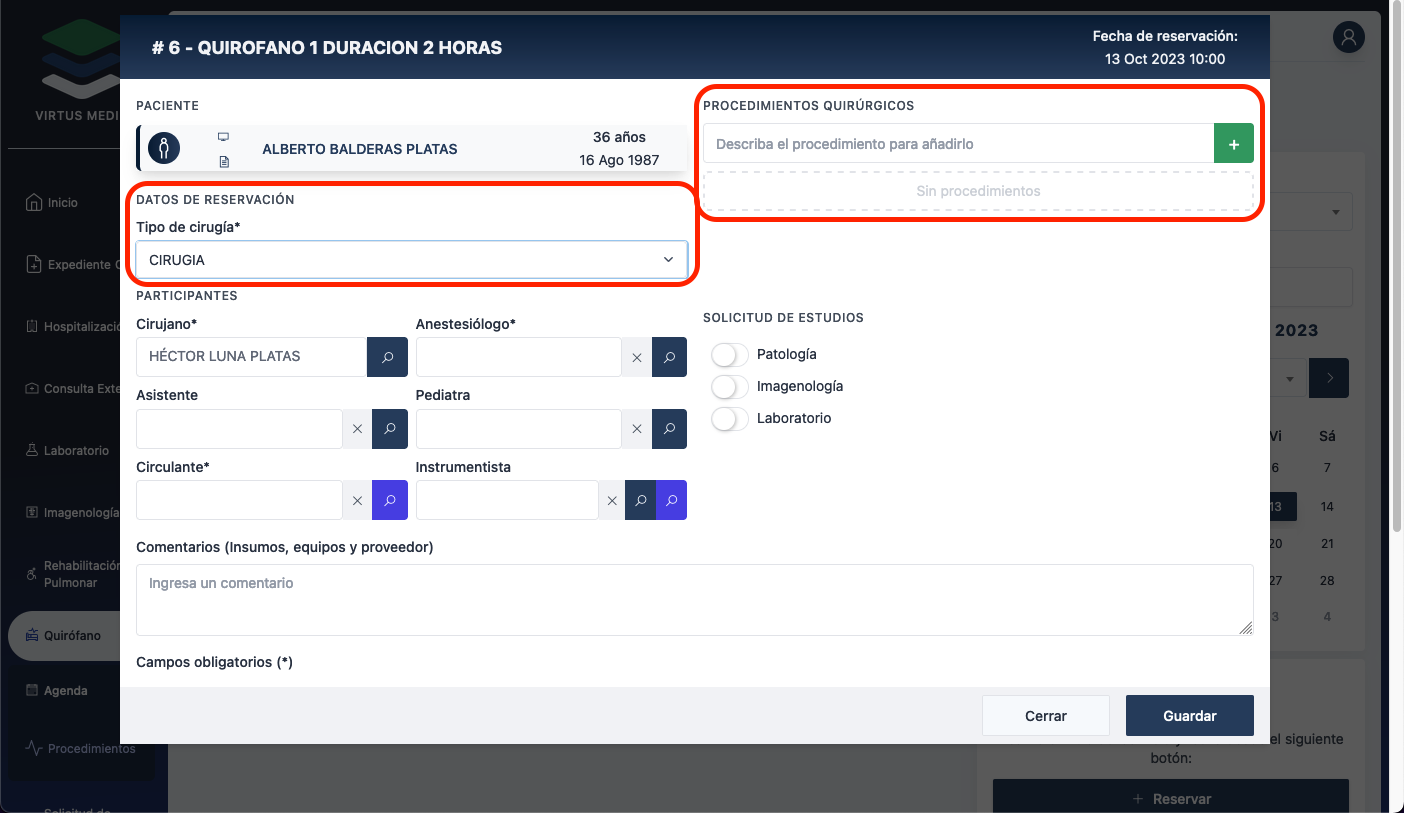Clear the Asistente field with X icon

click(x=357, y=429)
